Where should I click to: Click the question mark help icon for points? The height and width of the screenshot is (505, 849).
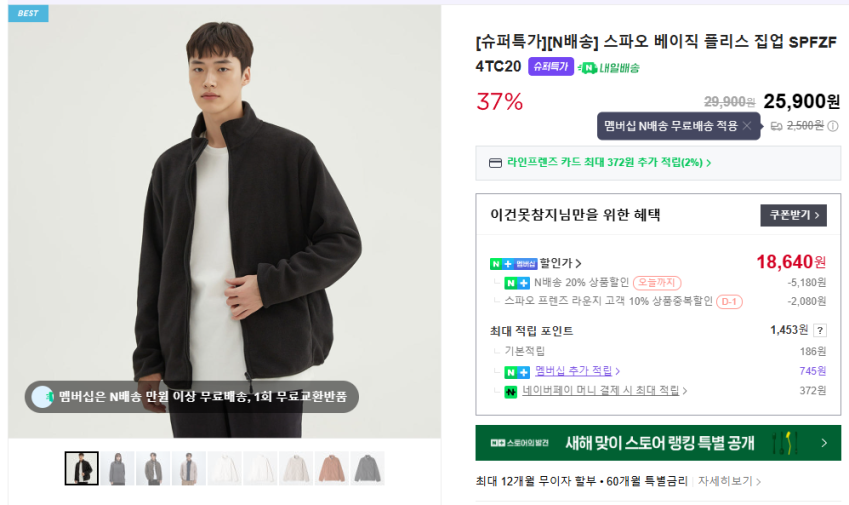(820, 330)
